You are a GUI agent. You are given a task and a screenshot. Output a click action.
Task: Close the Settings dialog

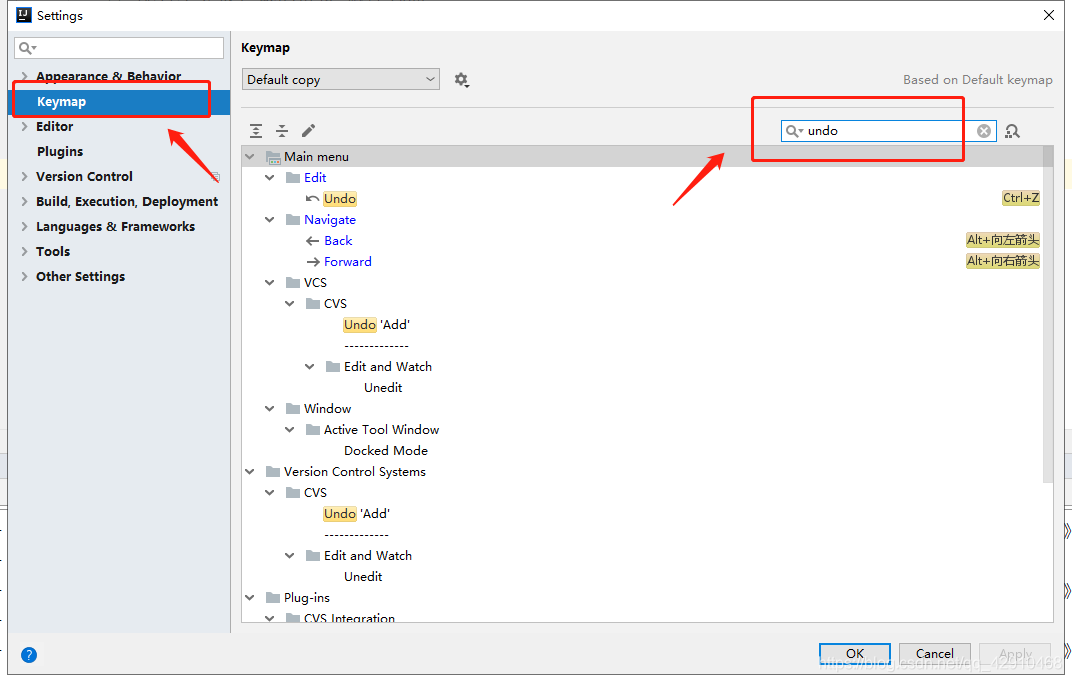coord(1049,15)
